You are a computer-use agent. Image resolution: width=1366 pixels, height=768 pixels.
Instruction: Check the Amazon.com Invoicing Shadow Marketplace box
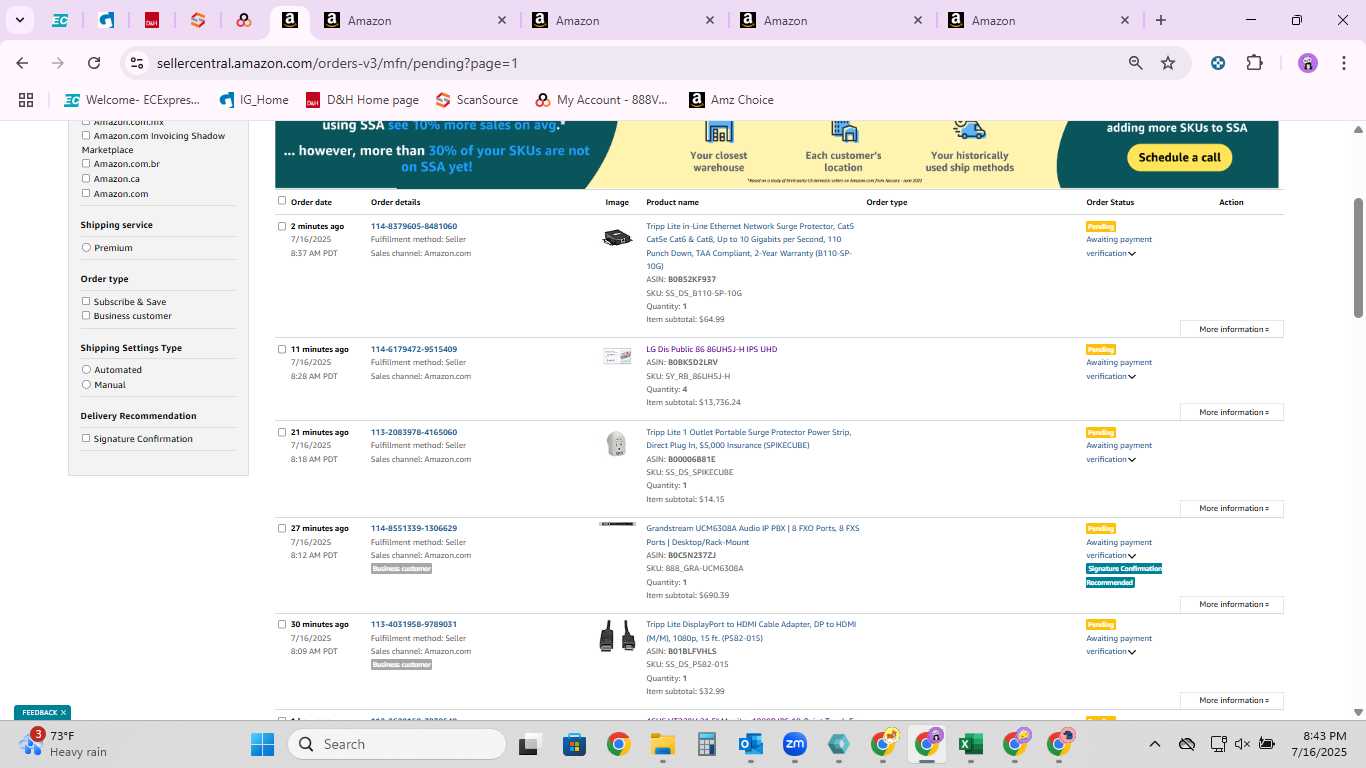tap(86, 136)
